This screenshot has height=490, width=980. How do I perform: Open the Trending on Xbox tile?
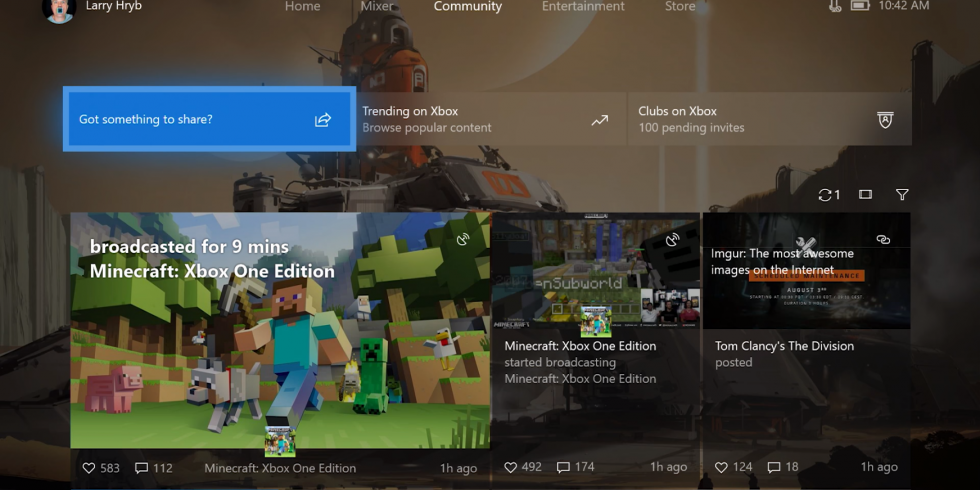[491, 119]
